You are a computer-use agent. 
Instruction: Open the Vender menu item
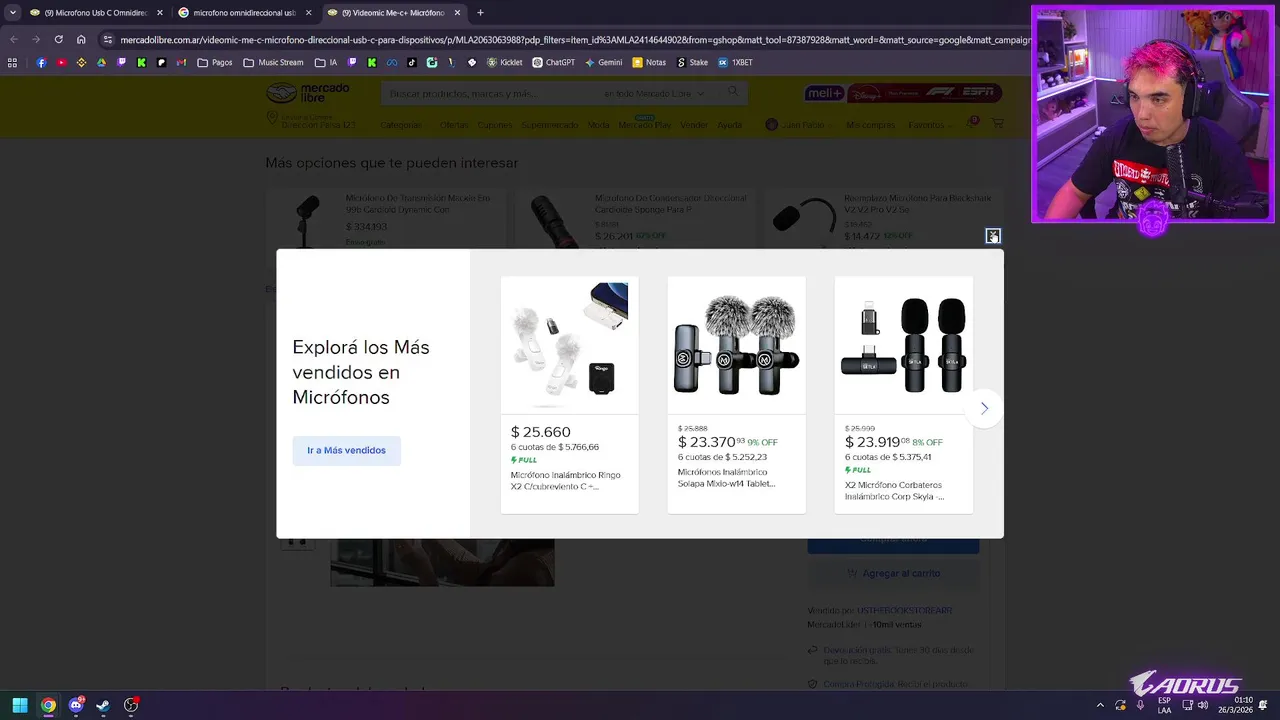694,125
